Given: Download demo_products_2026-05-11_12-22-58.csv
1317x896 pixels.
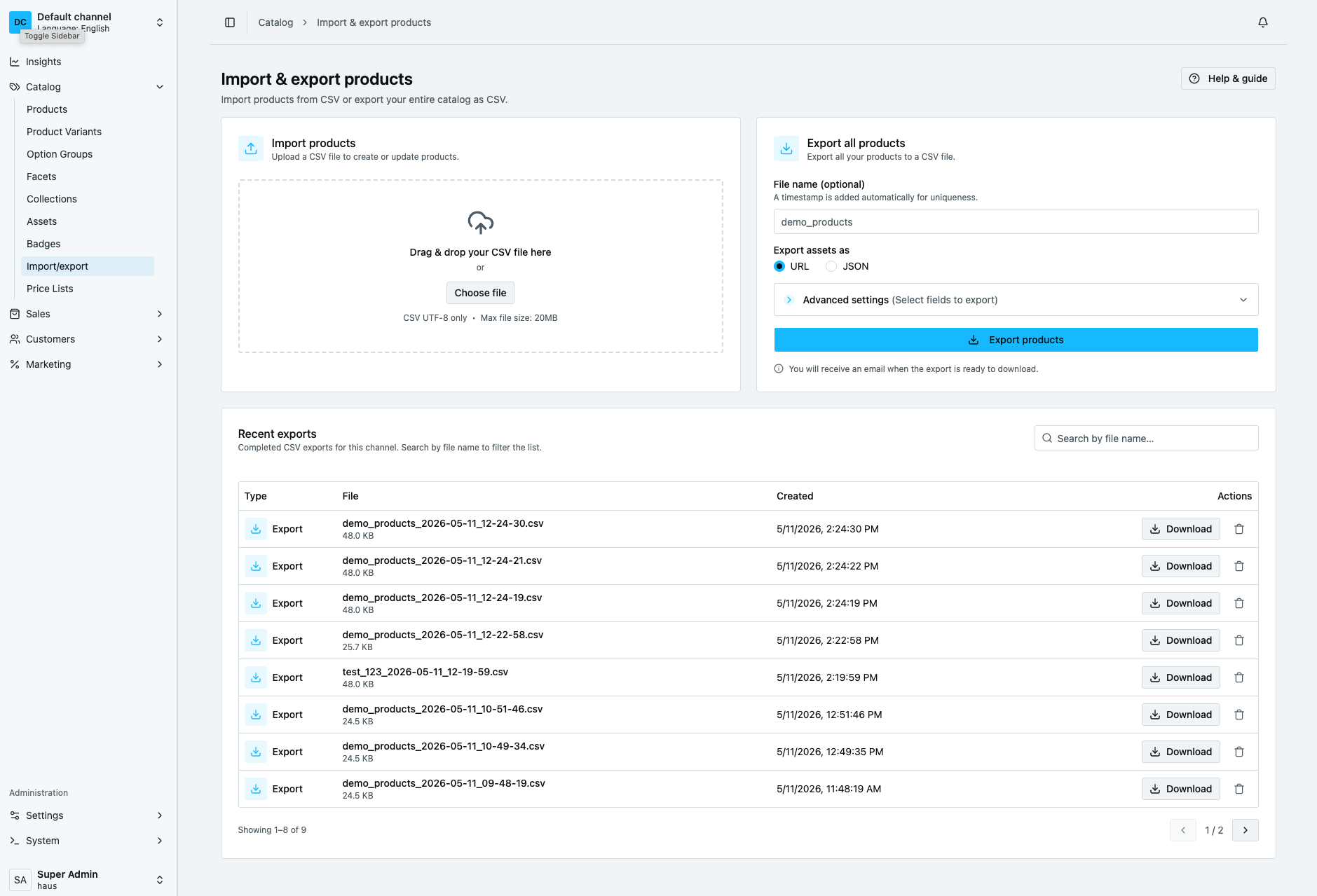Looking at the screenshot, I should tap(1181, 640).
